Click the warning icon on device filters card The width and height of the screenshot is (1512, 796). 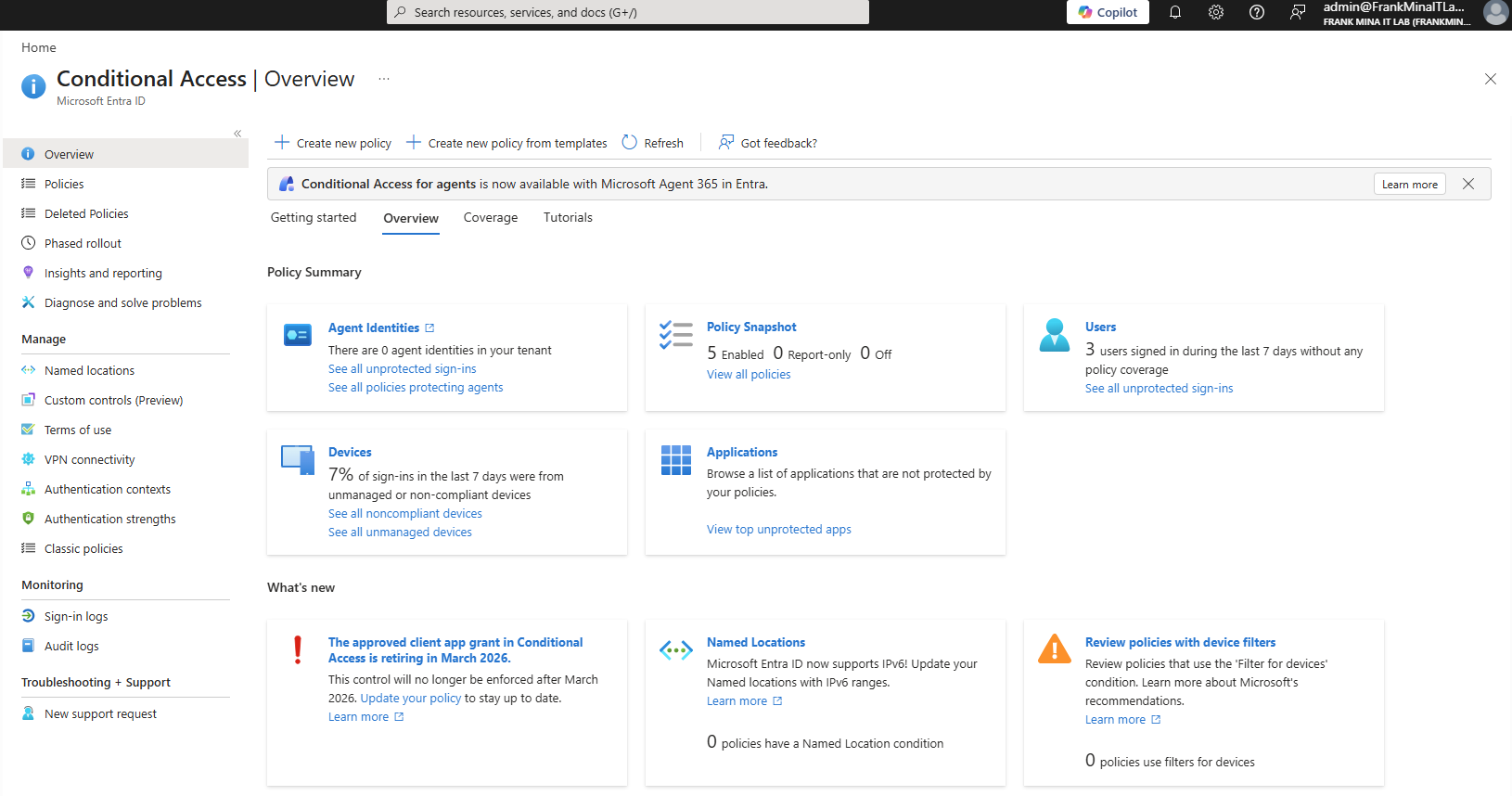[1055, 648]
